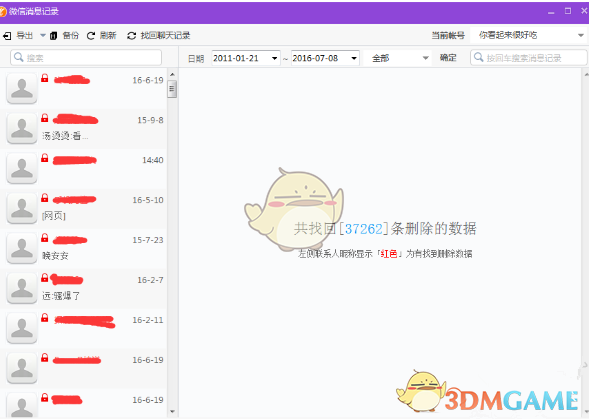Viewport: 589px width, 419px height.
Task: Open end date dropdown 2016-07-08
Action: tap(354, 58)
